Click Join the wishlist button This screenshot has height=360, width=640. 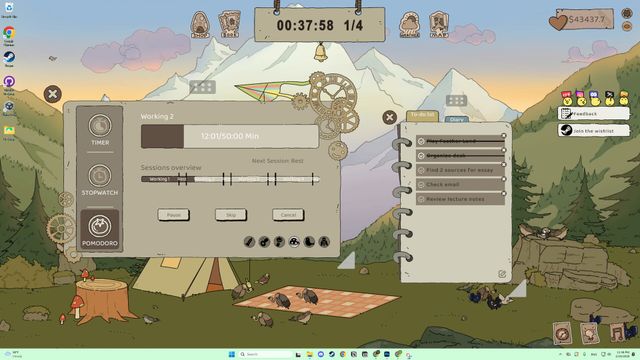tap(593, 131)
